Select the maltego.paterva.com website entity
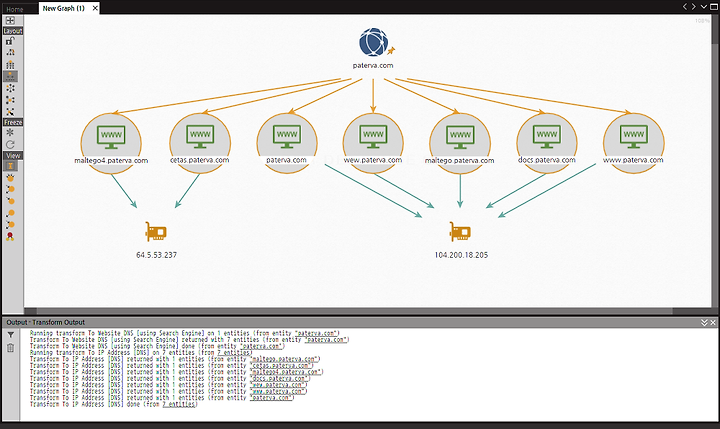The height and width of the screenshot is (429, 720). pyautogui.click(x=460, y=143)
